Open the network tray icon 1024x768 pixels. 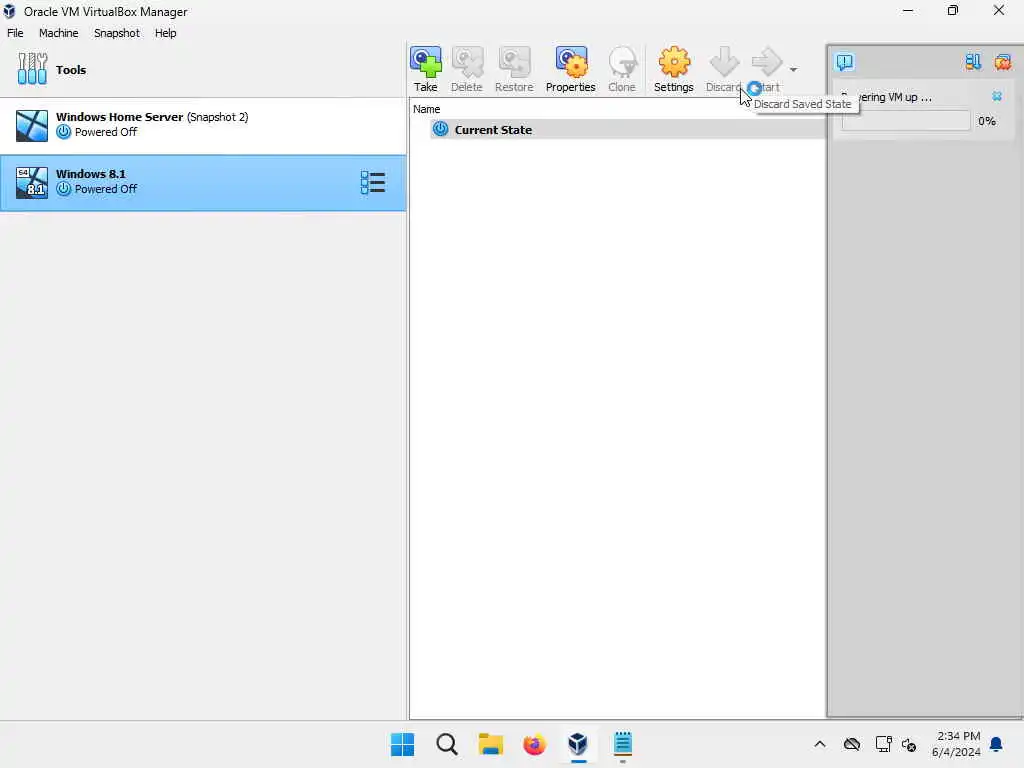[883, 744]
